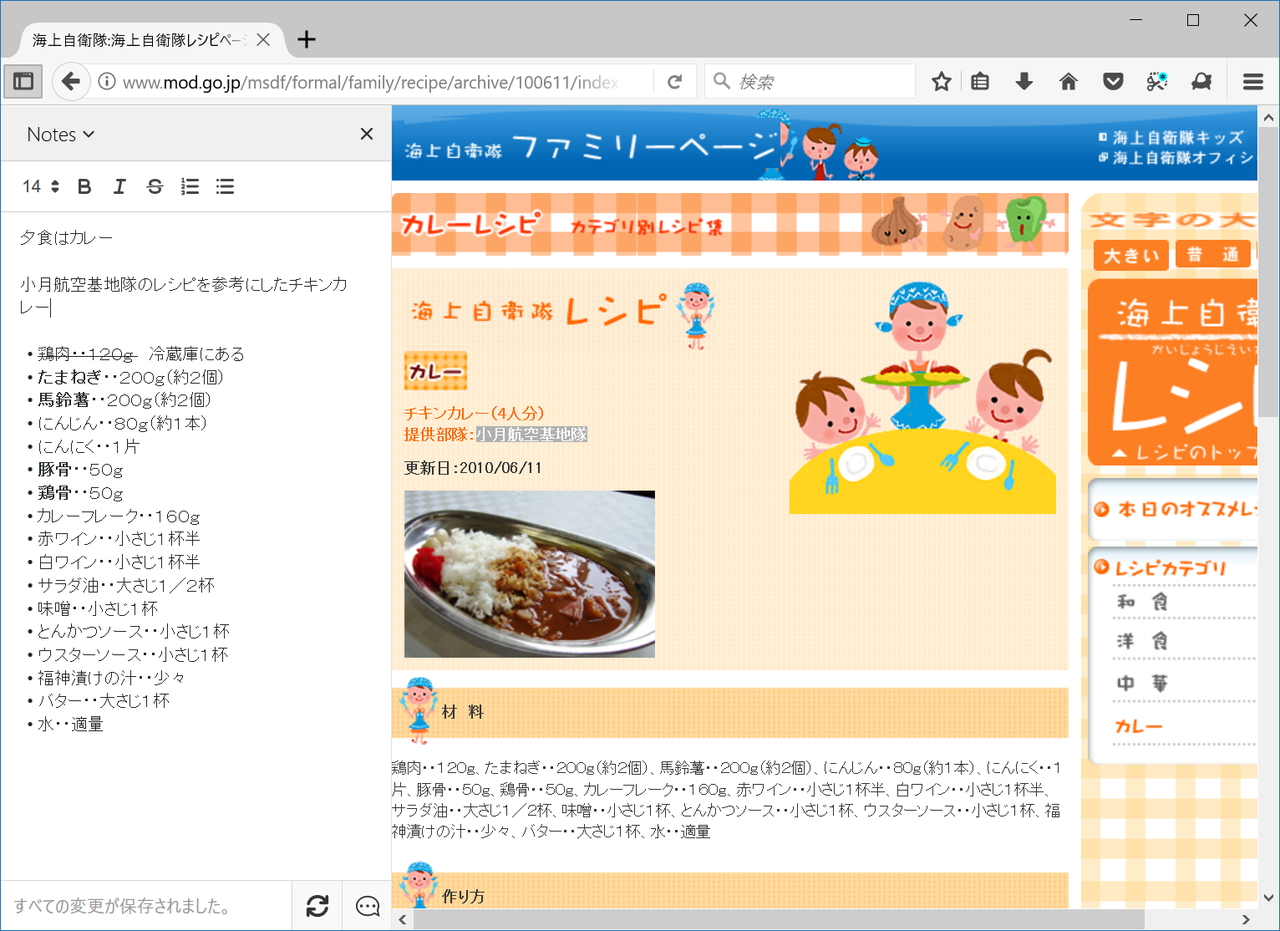Select the カレー recipe category
Screen dimensions: 1280x931
pyautogui.click(x=1139, y=727)
